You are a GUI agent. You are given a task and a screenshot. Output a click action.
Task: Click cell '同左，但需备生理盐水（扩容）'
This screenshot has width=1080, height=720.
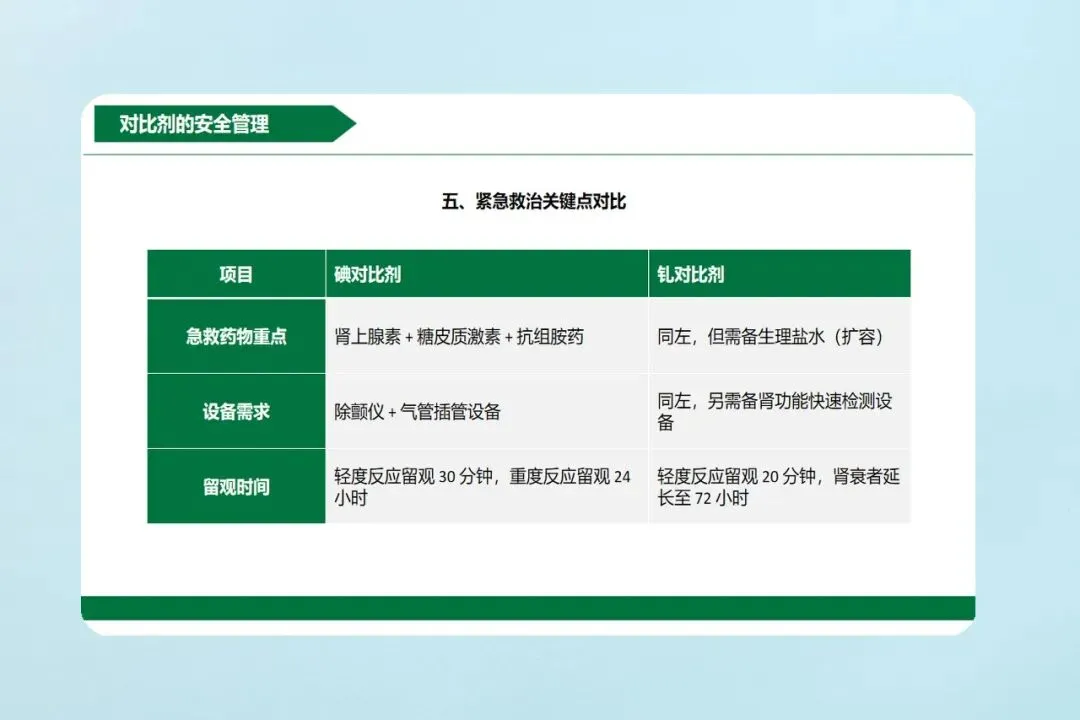tap(780, 336)
